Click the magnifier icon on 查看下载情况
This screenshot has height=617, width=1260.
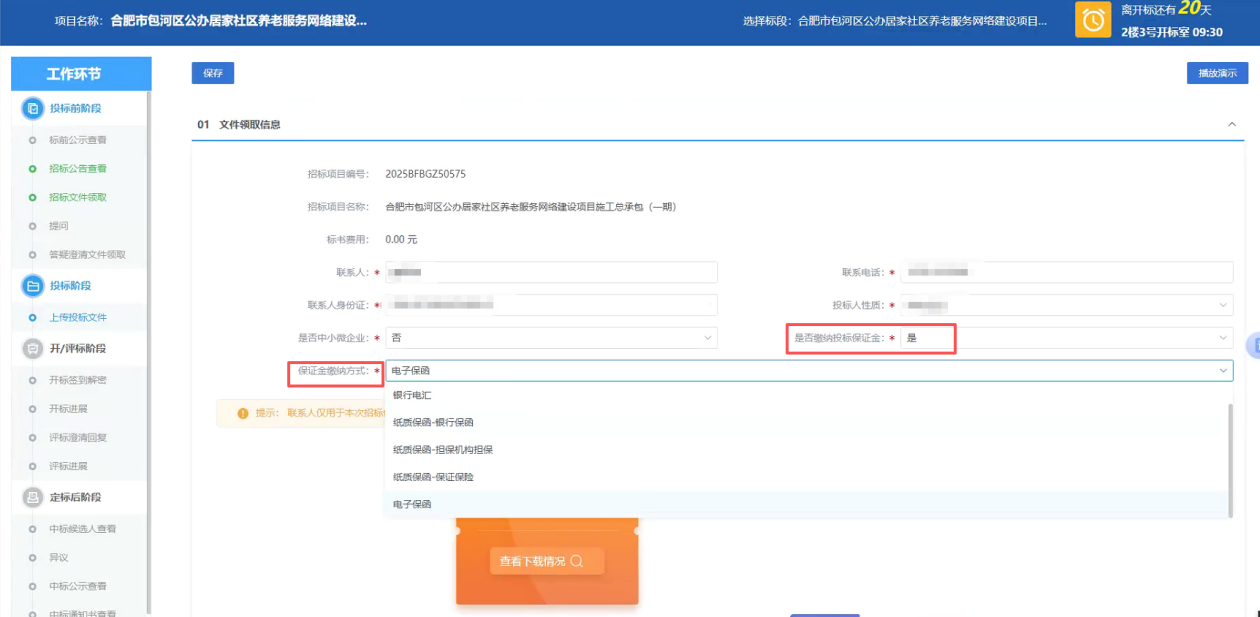coord(575,561)
